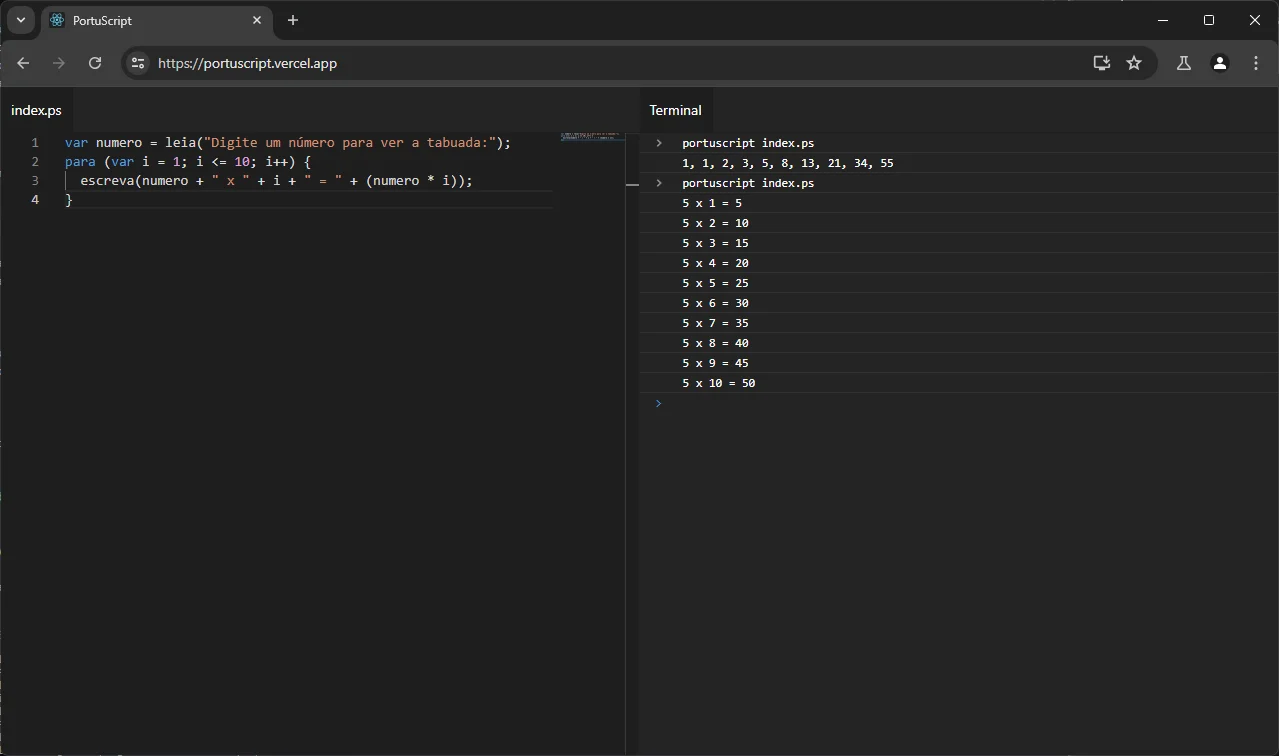Select the PortuScript browser tab
The width and height of the screenshot is (1279, 756).
pyautogui.click(x=157, y=20)
